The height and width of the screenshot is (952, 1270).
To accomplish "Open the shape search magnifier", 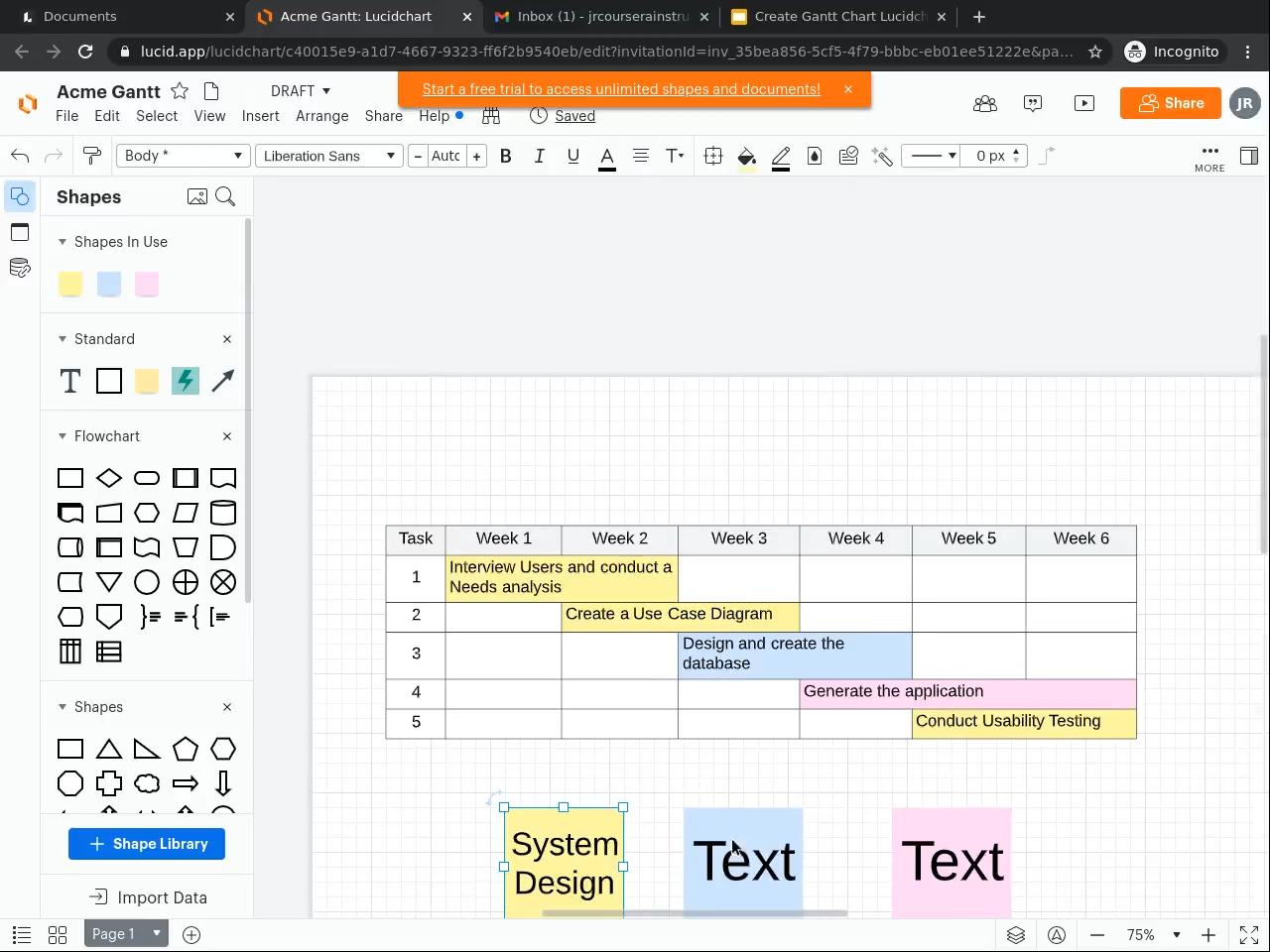I will click(x=225, y=196).
